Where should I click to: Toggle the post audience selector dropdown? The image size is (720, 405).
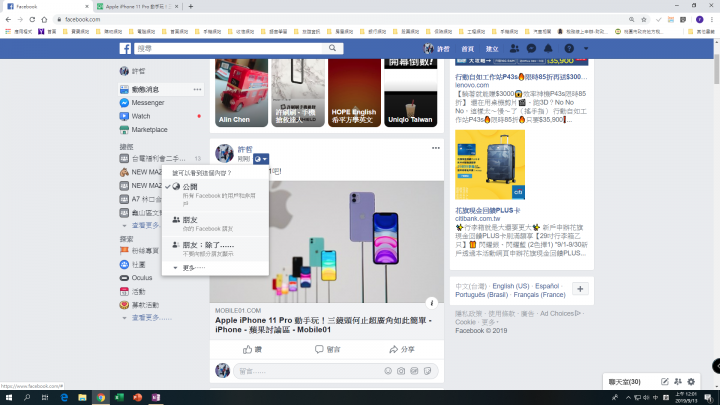(x=261, y=159)
